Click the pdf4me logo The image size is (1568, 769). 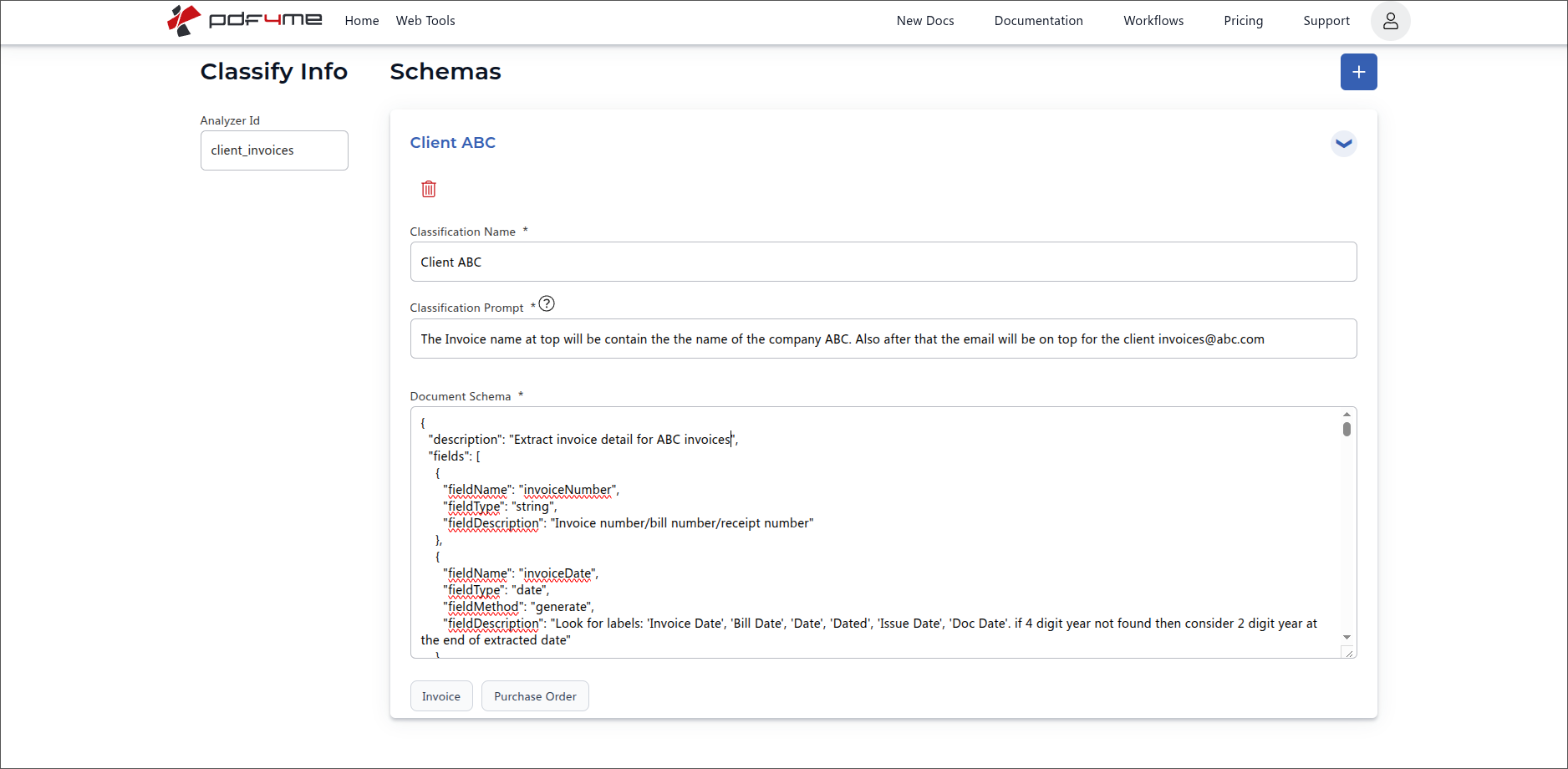[x=244, y=20]
